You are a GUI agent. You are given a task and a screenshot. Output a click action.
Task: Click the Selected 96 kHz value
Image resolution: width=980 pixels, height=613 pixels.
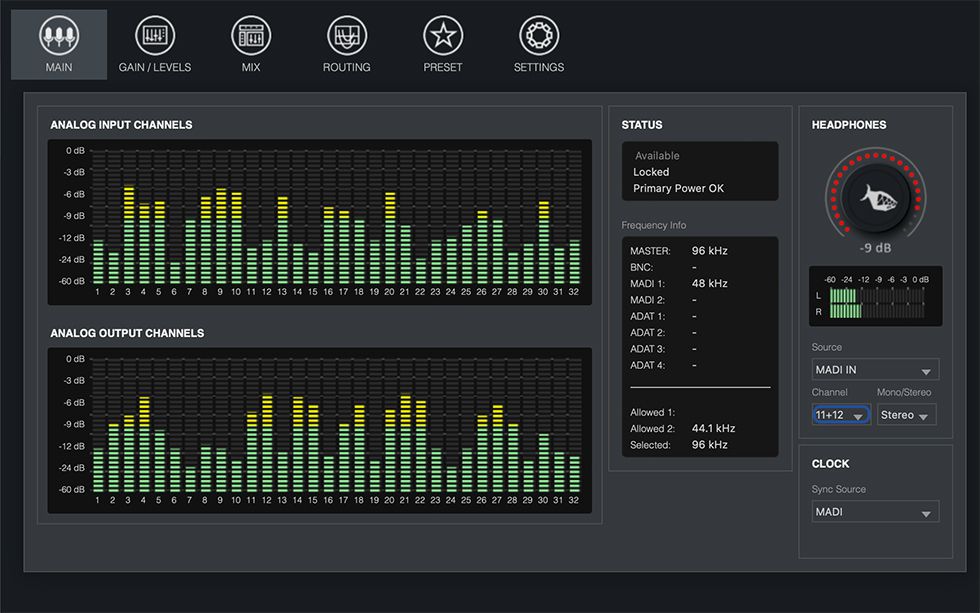709,444
